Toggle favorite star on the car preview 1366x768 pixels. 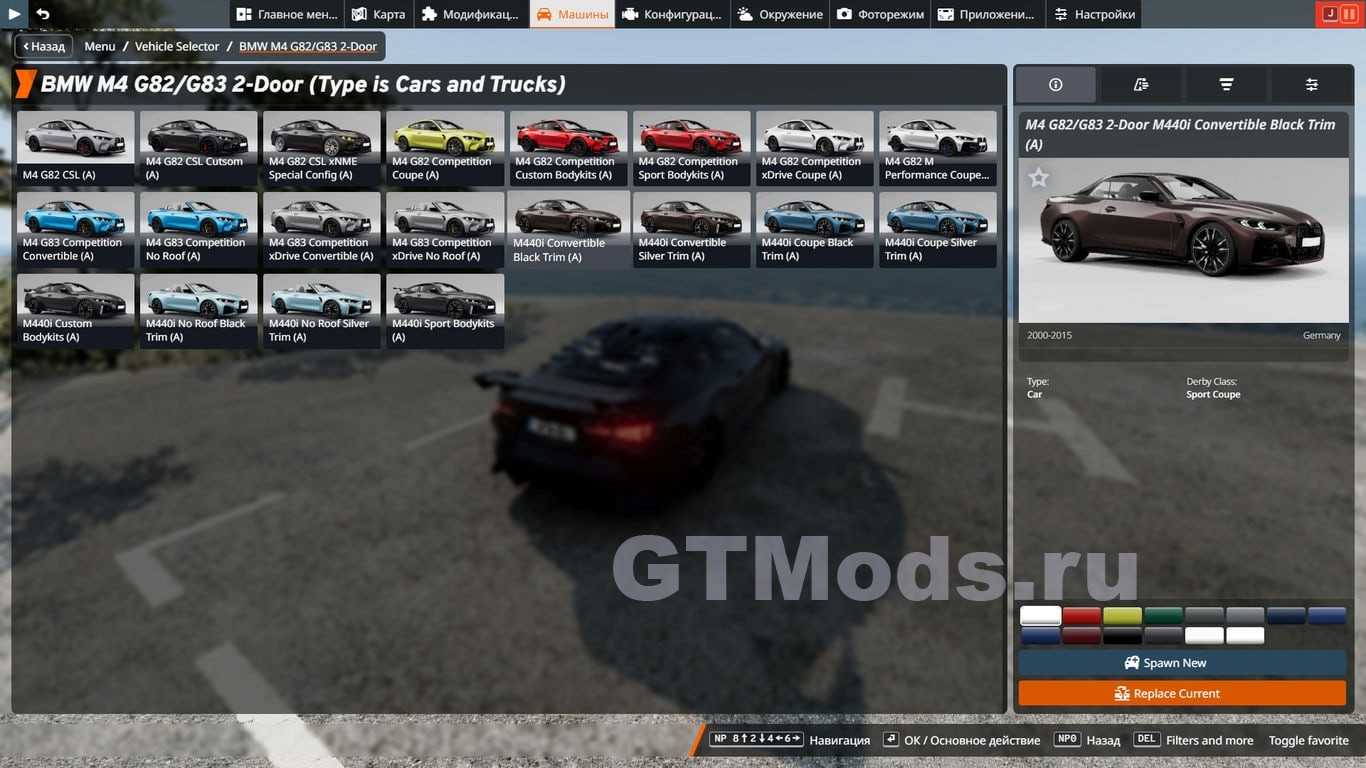point(1039,178)
